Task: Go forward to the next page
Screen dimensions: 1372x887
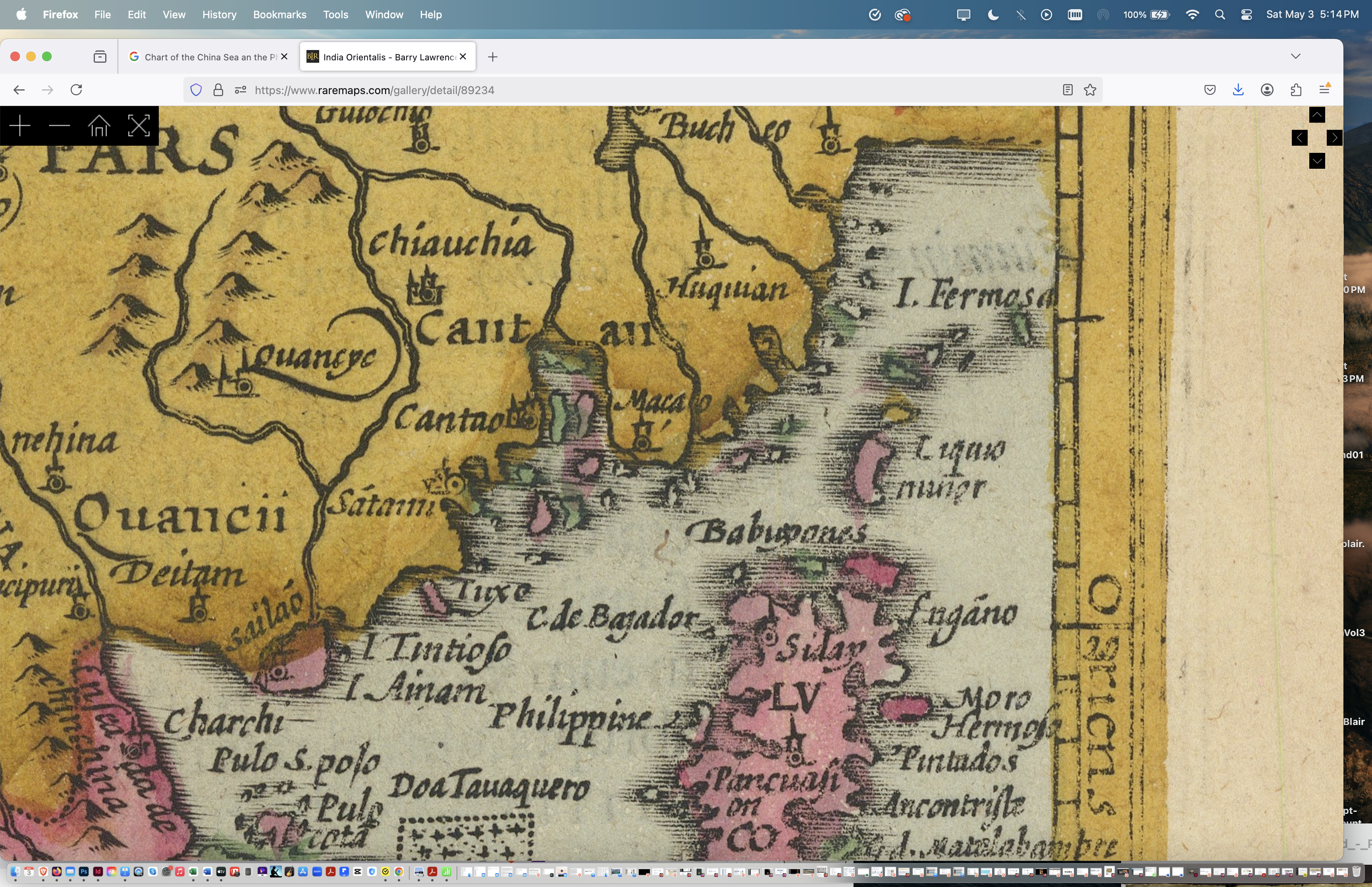Action: click(48, 90)
